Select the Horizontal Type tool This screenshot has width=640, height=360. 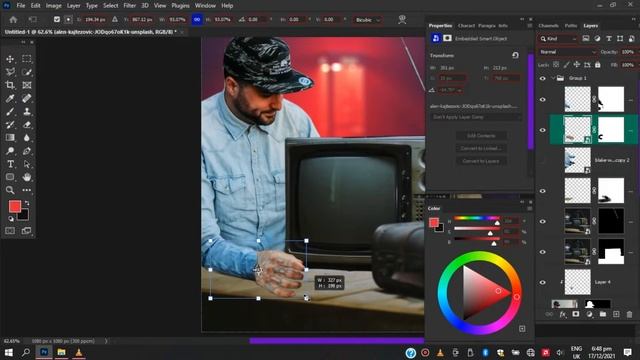point(10,164)
